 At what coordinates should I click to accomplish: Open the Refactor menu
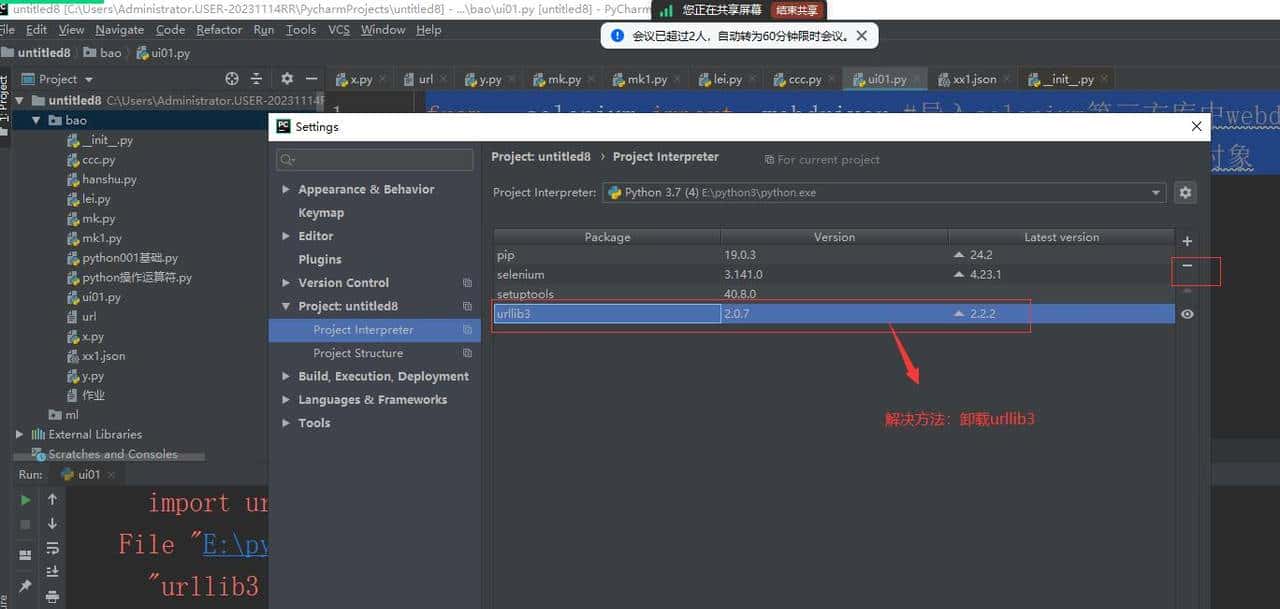[219, 30]
